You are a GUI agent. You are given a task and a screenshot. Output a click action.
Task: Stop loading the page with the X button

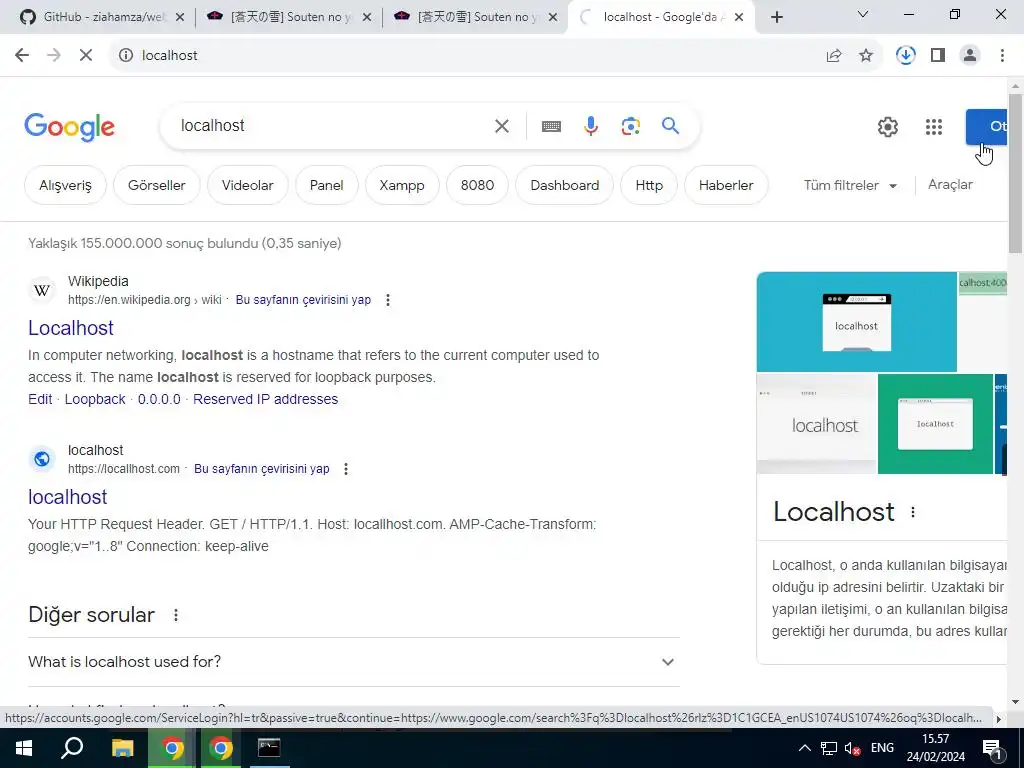(x=86, y=56)
